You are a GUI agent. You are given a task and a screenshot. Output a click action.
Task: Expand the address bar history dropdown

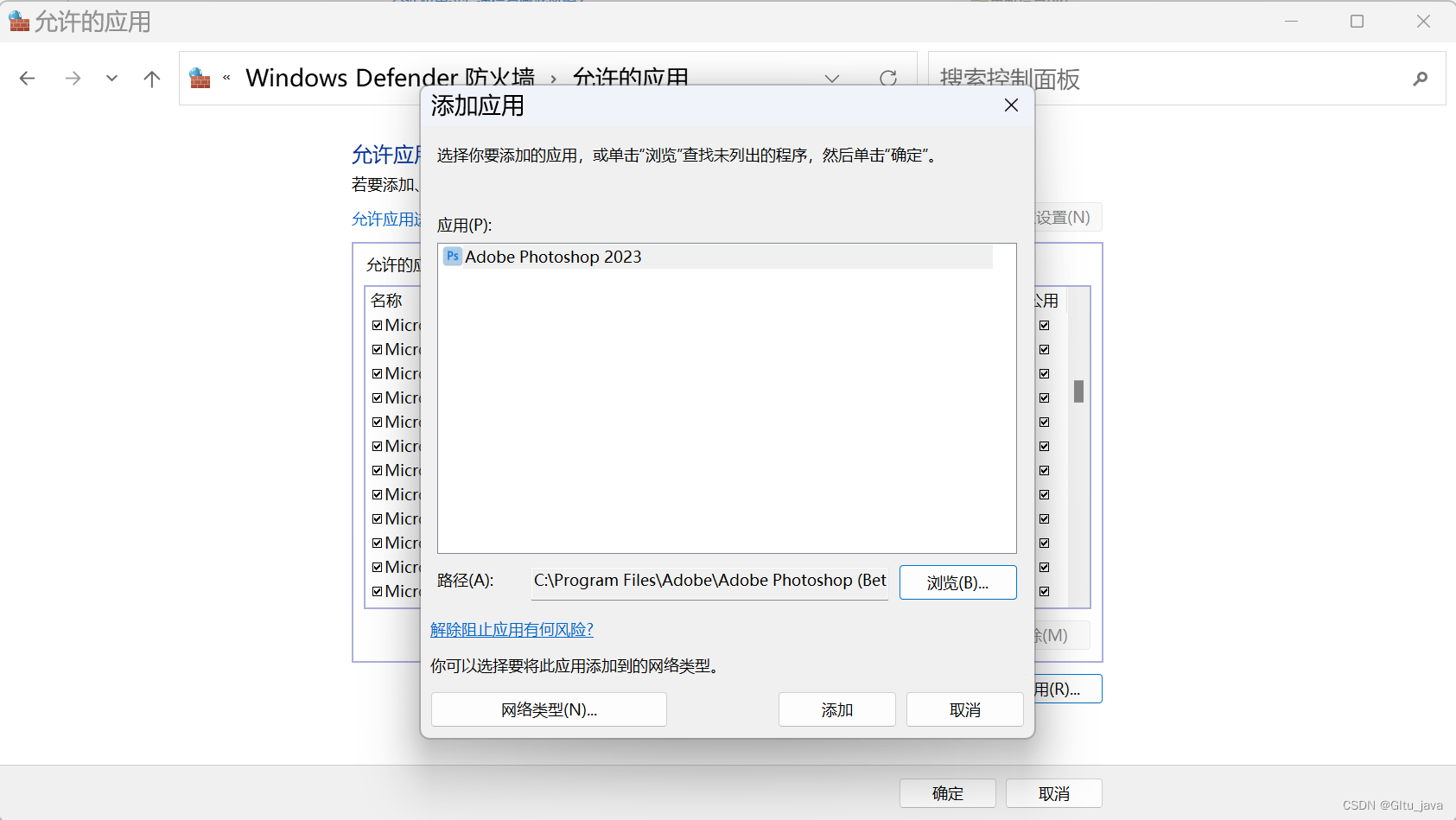click(832, 79)
